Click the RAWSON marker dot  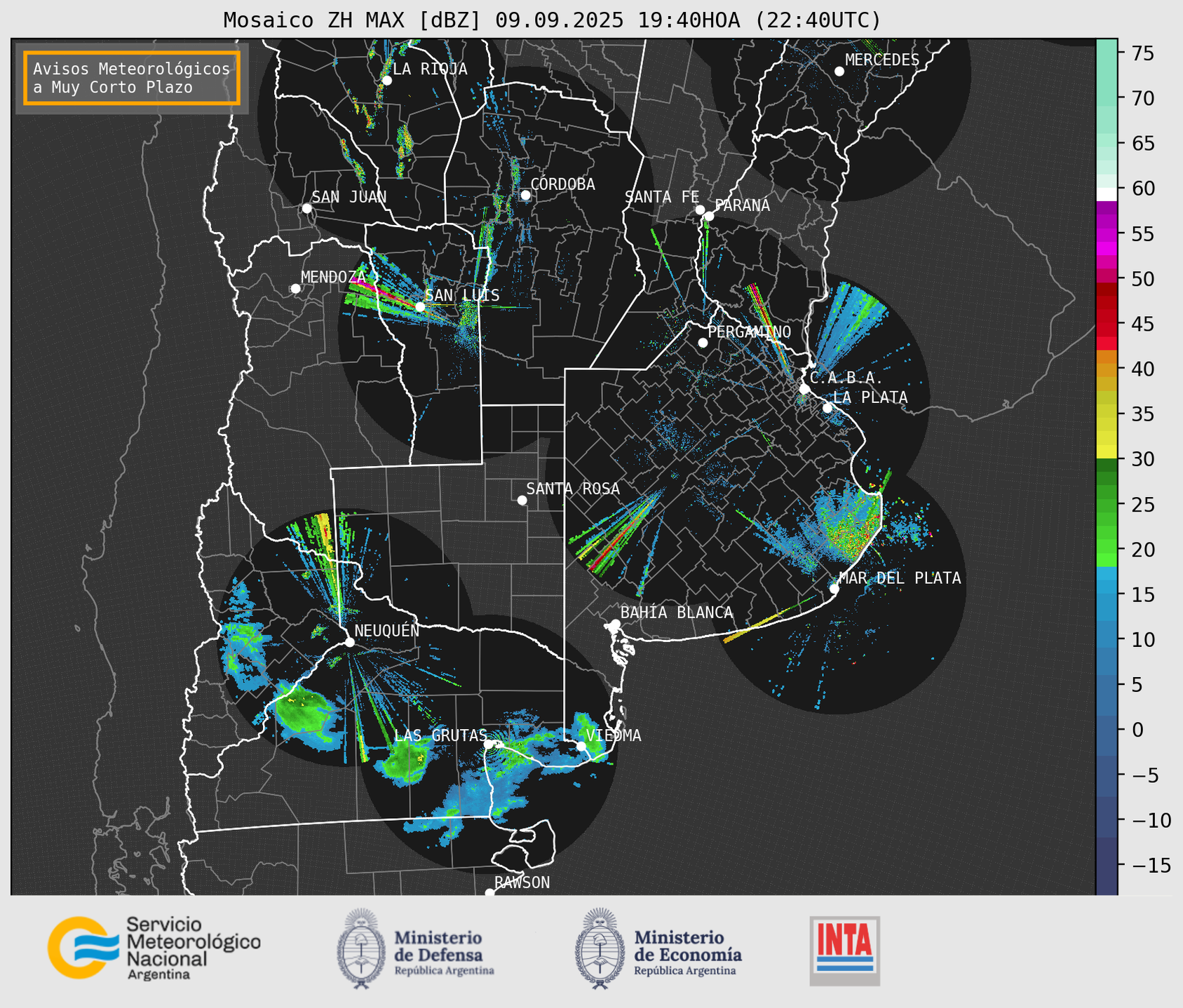tap(489, 892)
